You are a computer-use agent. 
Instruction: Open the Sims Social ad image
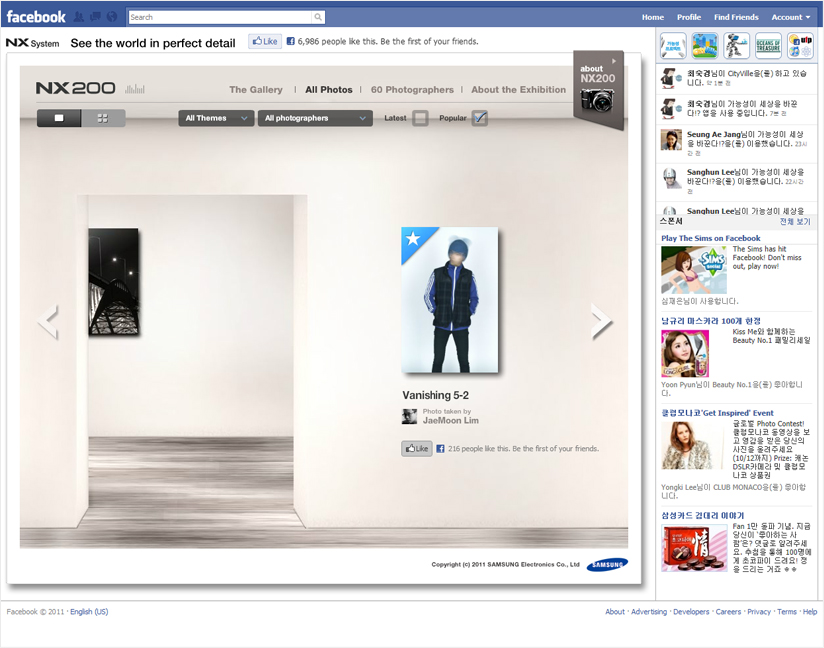tap(694, 270)
